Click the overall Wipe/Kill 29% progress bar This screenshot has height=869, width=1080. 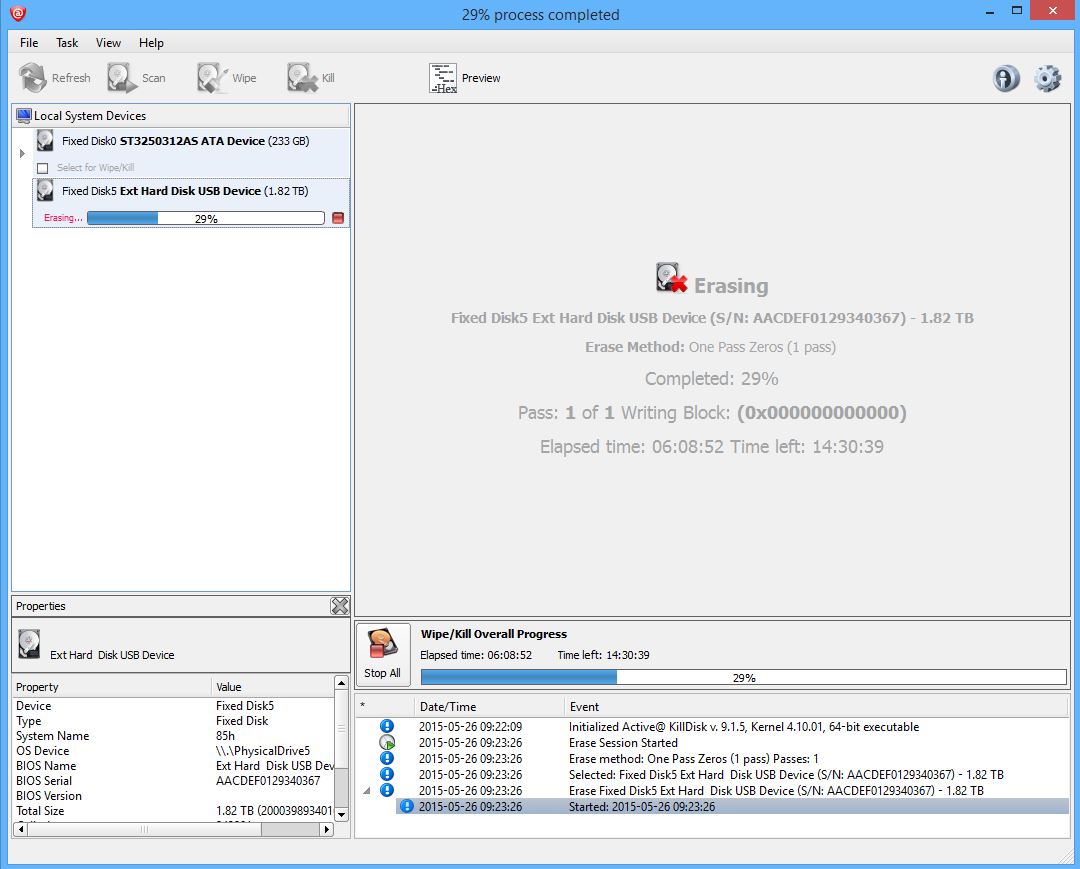[x=744, y=678]
